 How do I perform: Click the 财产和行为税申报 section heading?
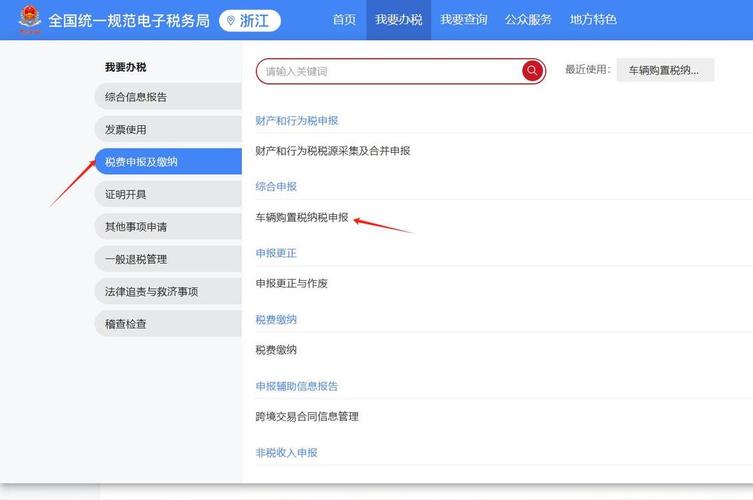297,121
